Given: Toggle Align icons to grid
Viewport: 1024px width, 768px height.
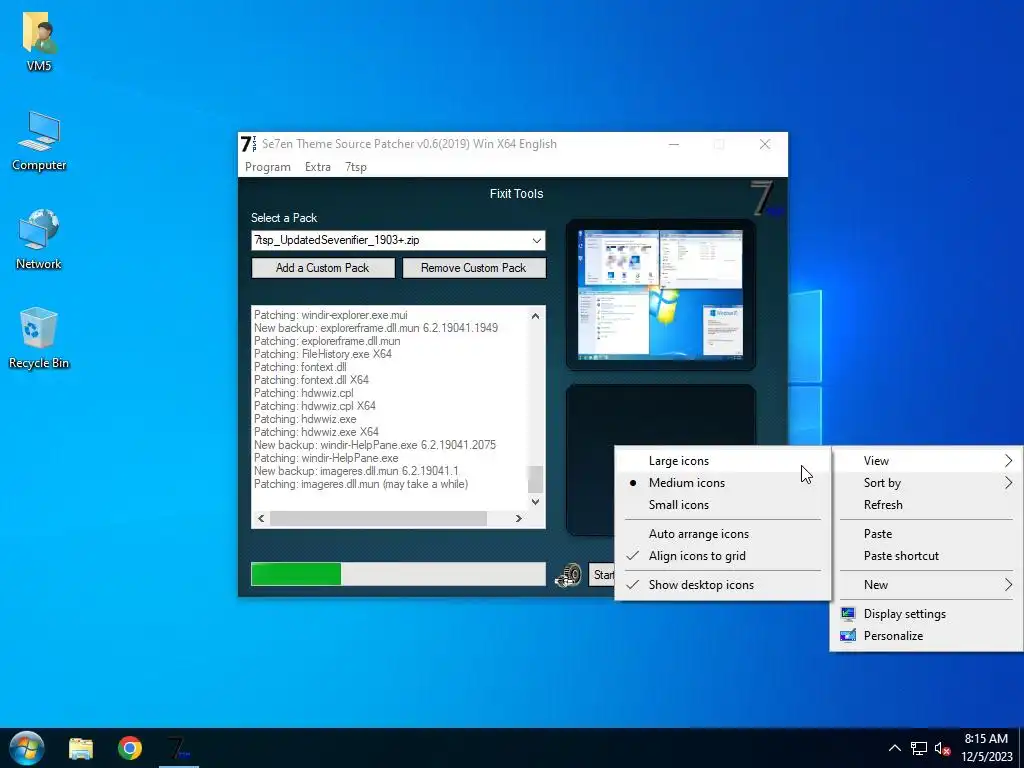Looking at the screenshot, I should click(x=722, y=556).
